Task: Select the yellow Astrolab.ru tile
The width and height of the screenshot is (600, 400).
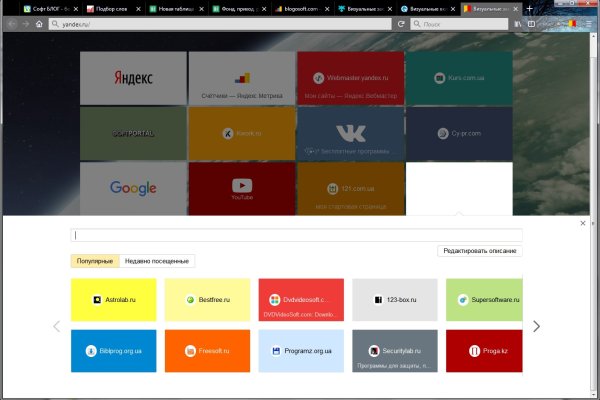Action: (x=113, y=300)
